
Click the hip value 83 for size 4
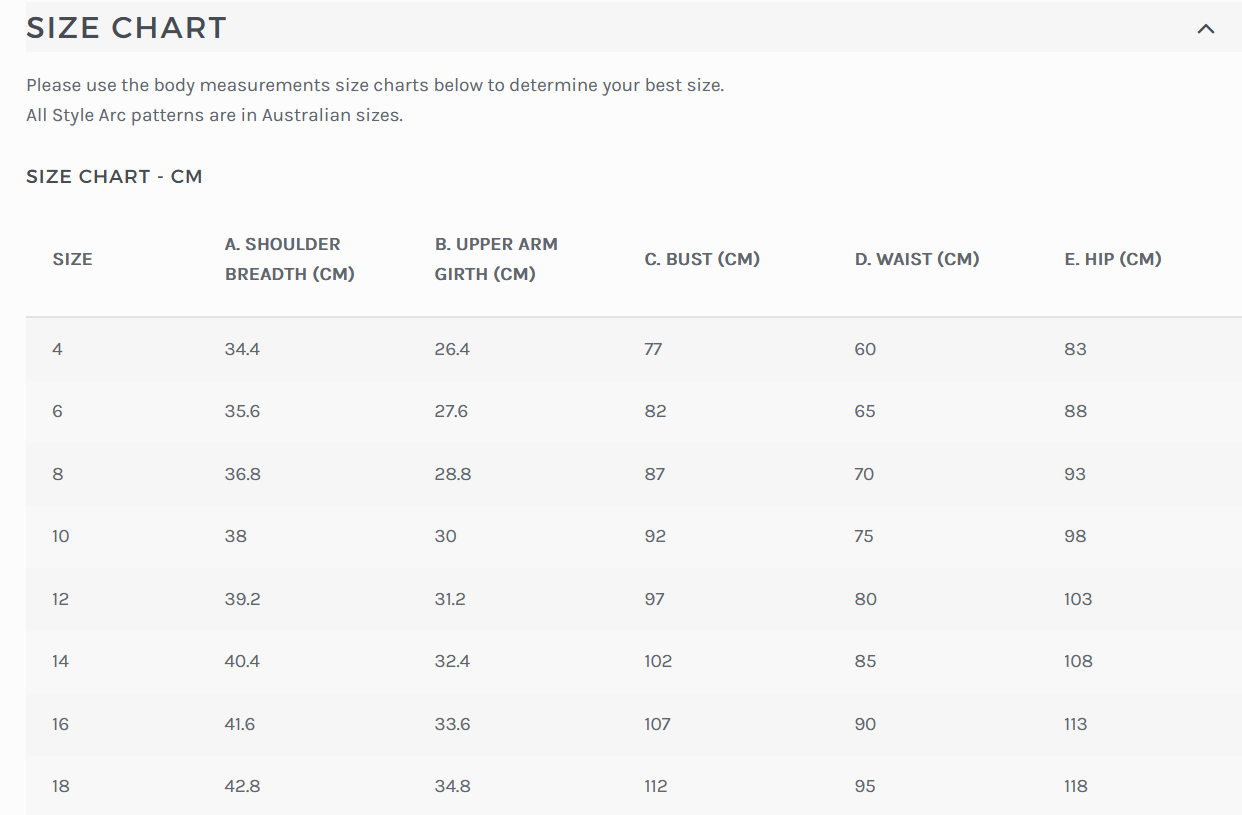1075,349
